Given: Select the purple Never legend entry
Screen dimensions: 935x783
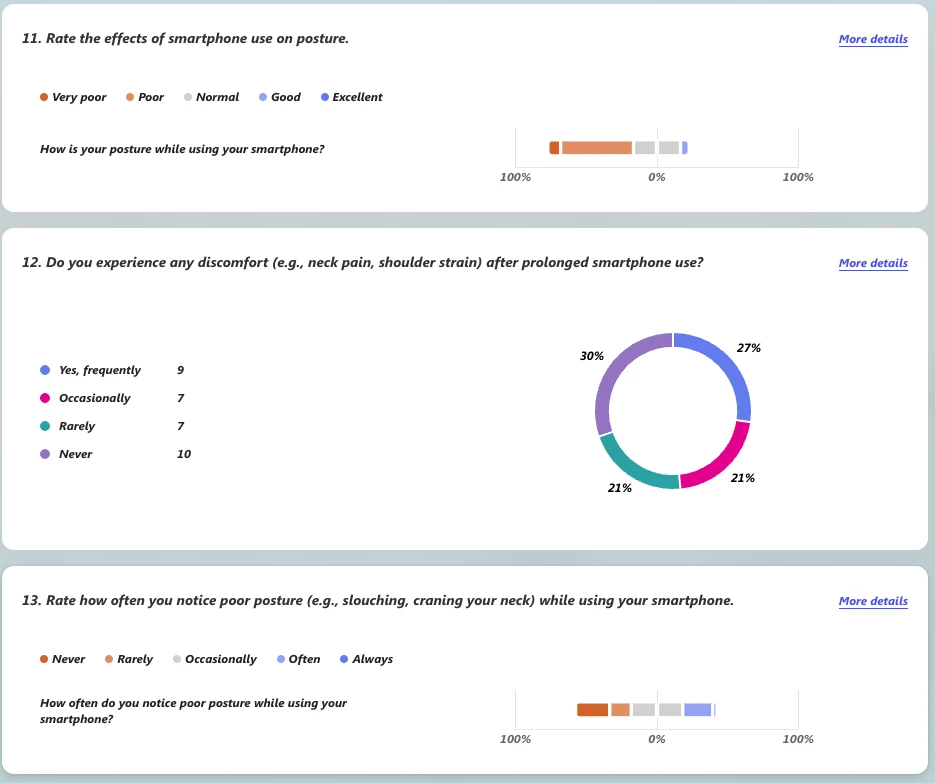Looking at the screenshot, I should 66,454.
